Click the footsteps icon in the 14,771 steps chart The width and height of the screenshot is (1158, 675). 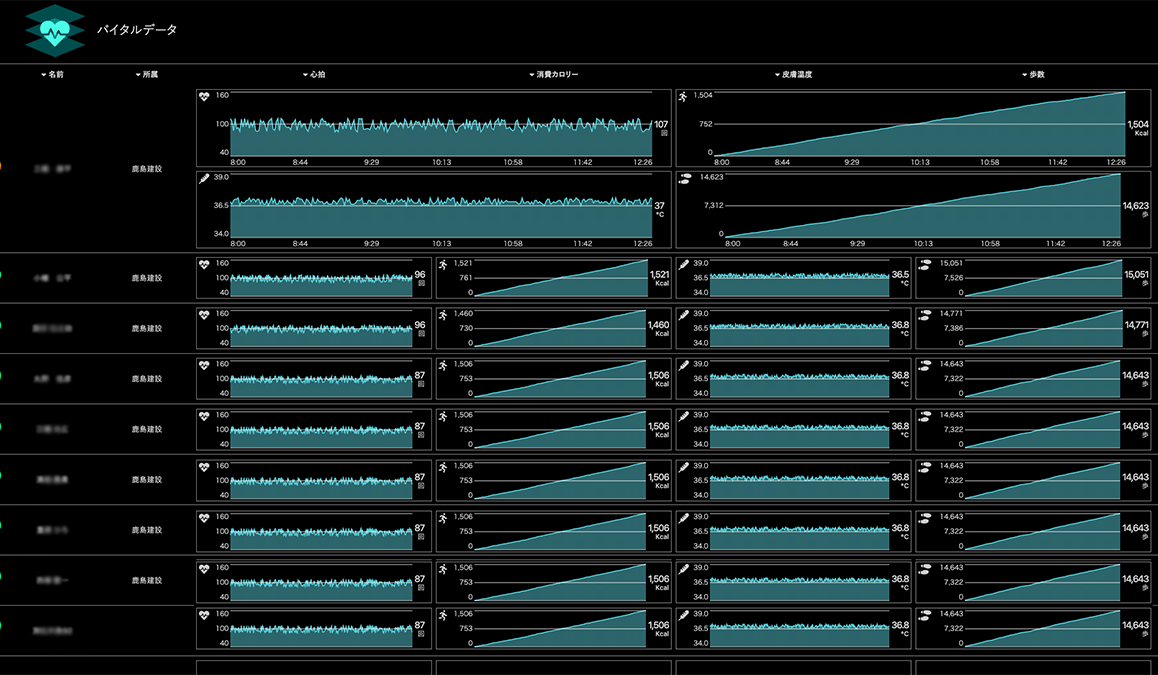[x=924, y=314]
